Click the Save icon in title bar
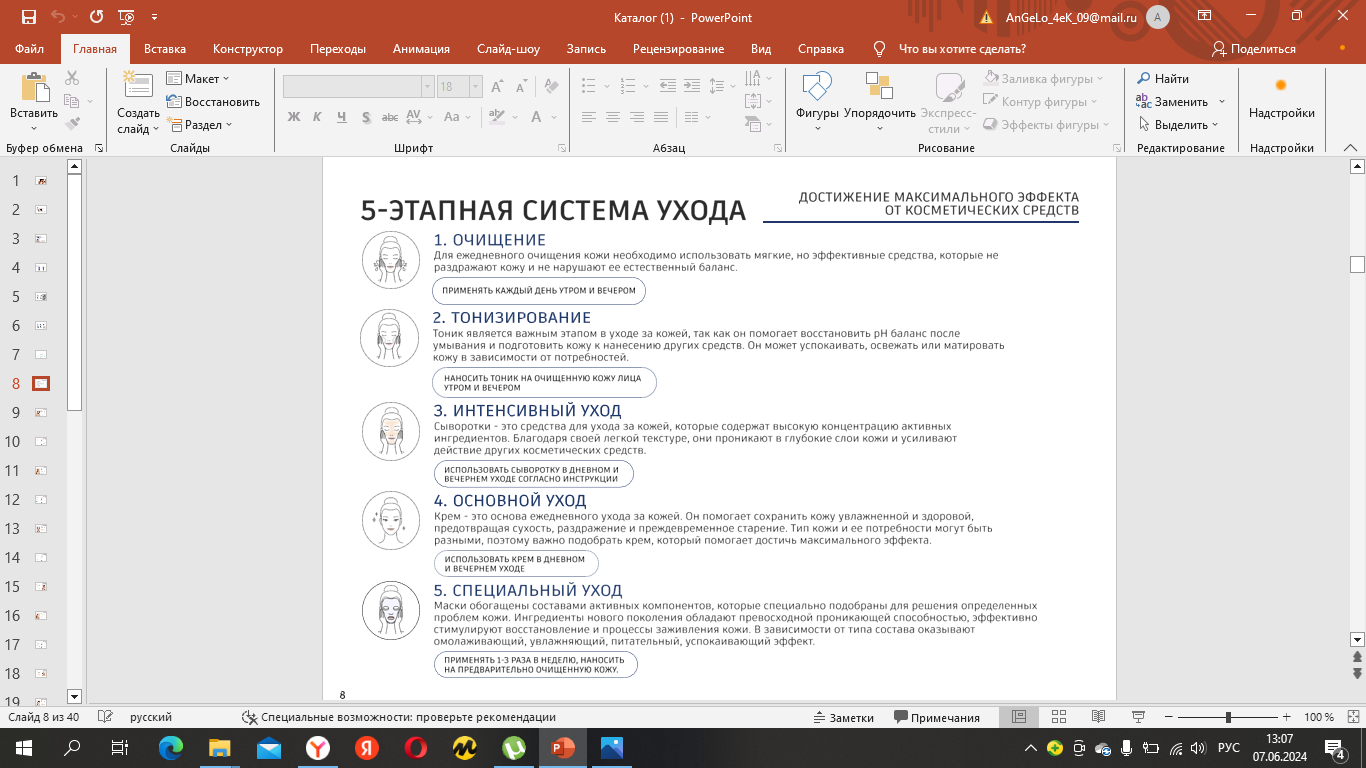This screenshot has width=1366, height=768. click(x=28, y=17)
